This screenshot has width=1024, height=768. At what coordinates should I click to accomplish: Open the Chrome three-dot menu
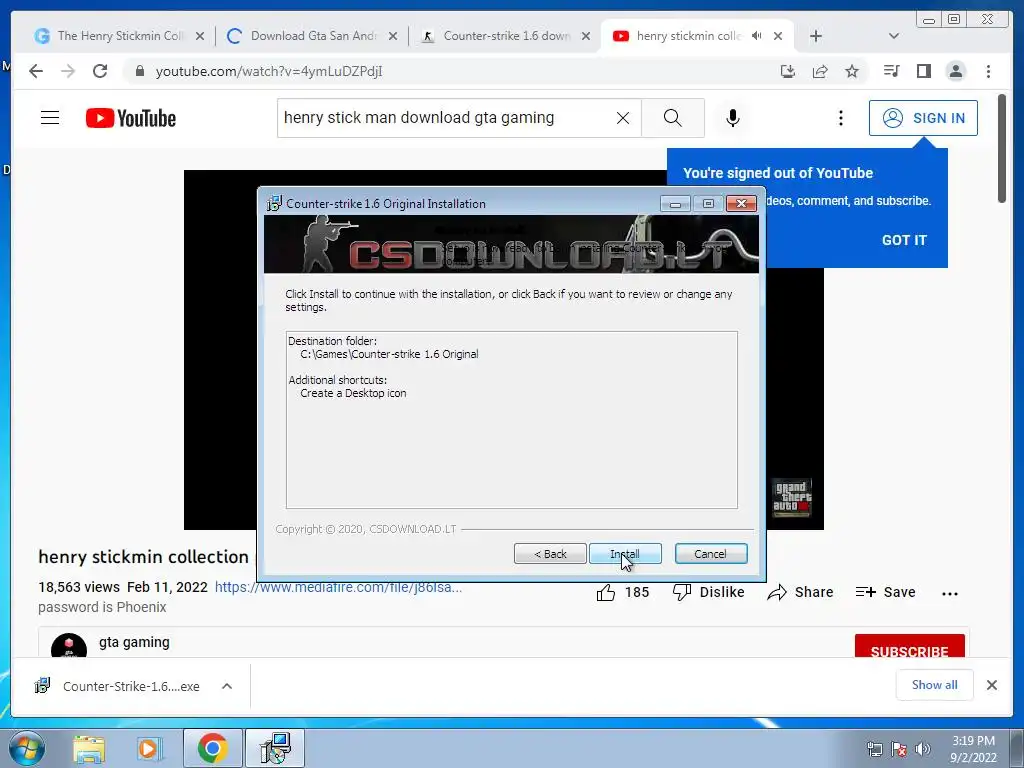(x=988, y=71)
